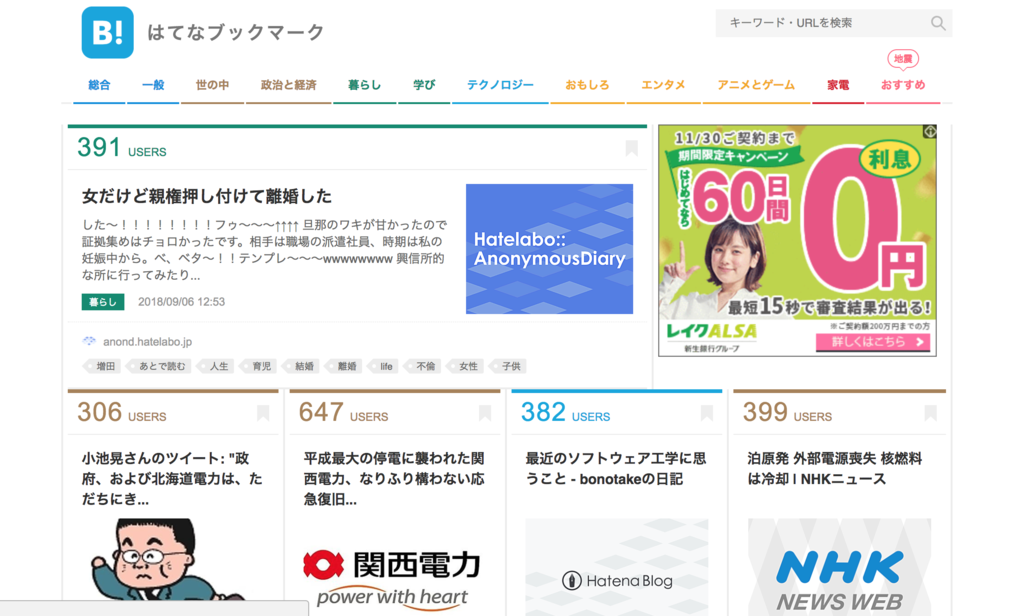Open the 小池晃さんのツイート article
This screenshot has width=1024, height=616.
(172, 479)
